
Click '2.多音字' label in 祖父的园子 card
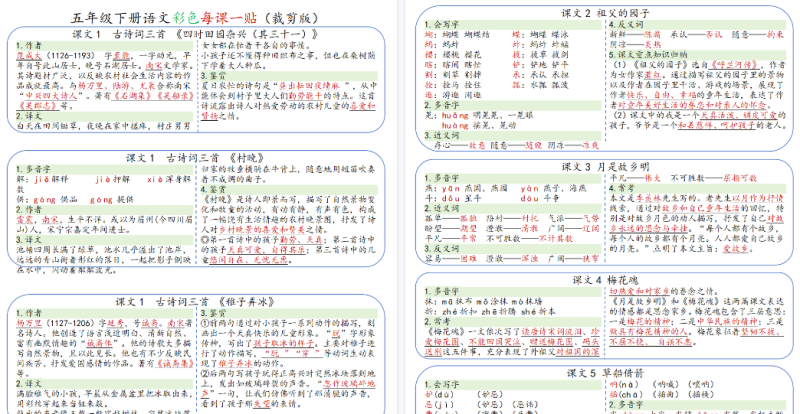(x=442, y=106)
